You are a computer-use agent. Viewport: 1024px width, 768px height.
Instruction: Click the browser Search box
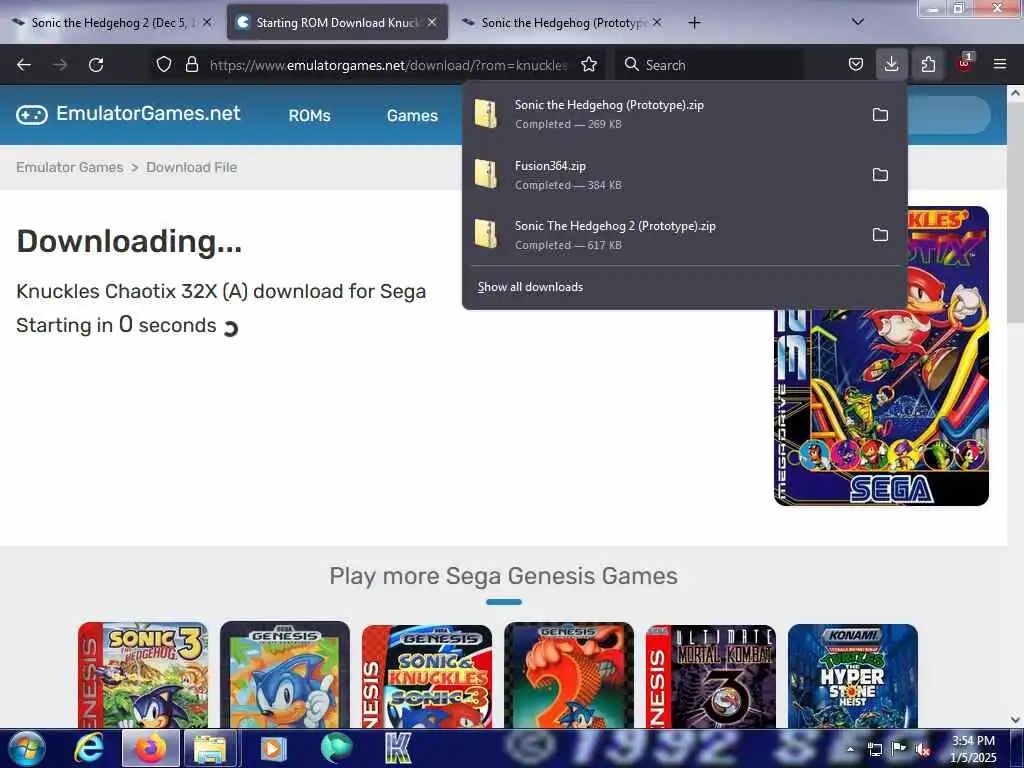(709, 65)
